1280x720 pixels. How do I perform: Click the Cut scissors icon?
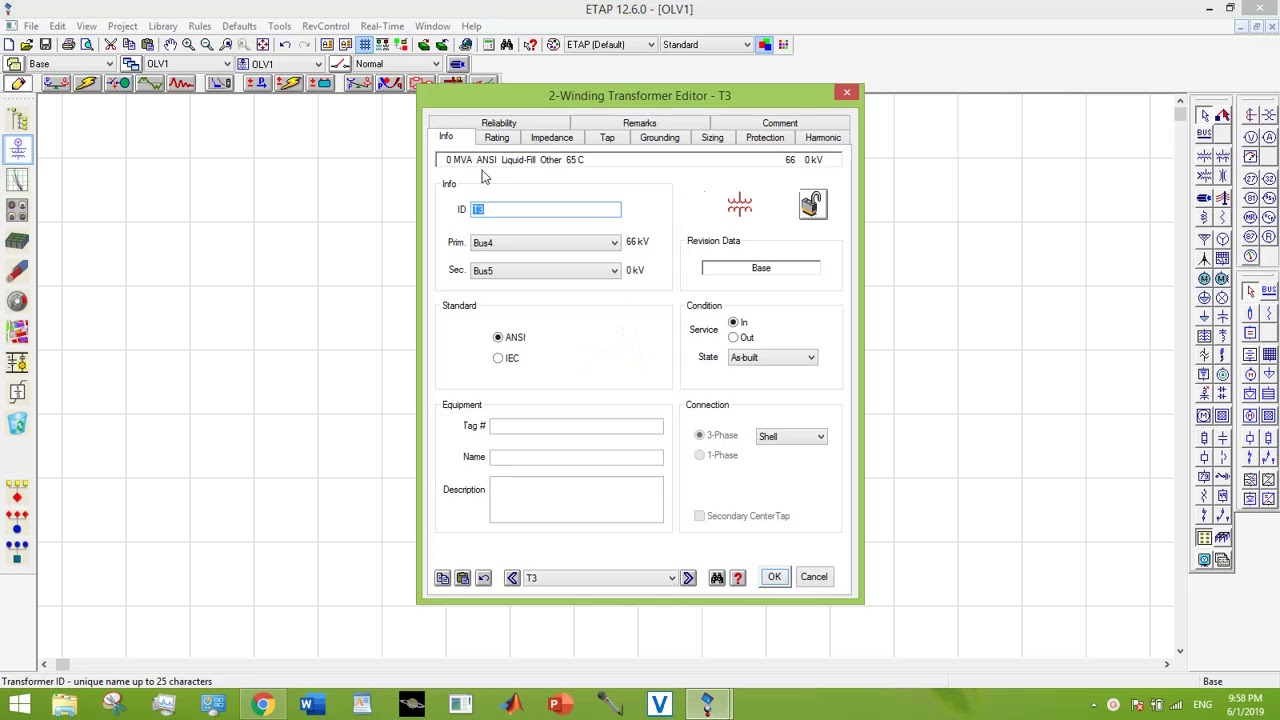coord(111,45)
